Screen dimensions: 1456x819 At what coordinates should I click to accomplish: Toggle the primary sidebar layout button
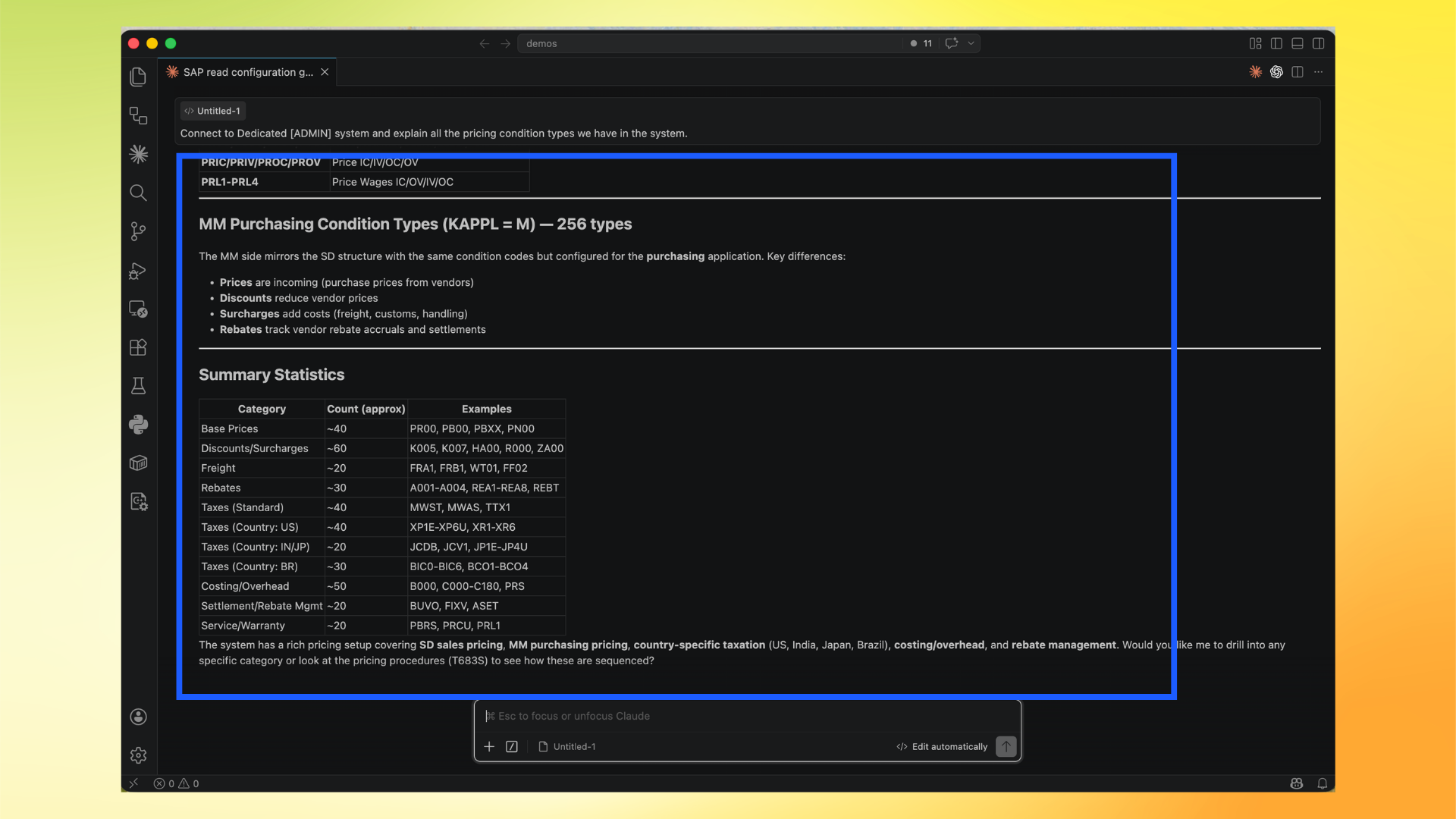click(x=1276, y=43)
